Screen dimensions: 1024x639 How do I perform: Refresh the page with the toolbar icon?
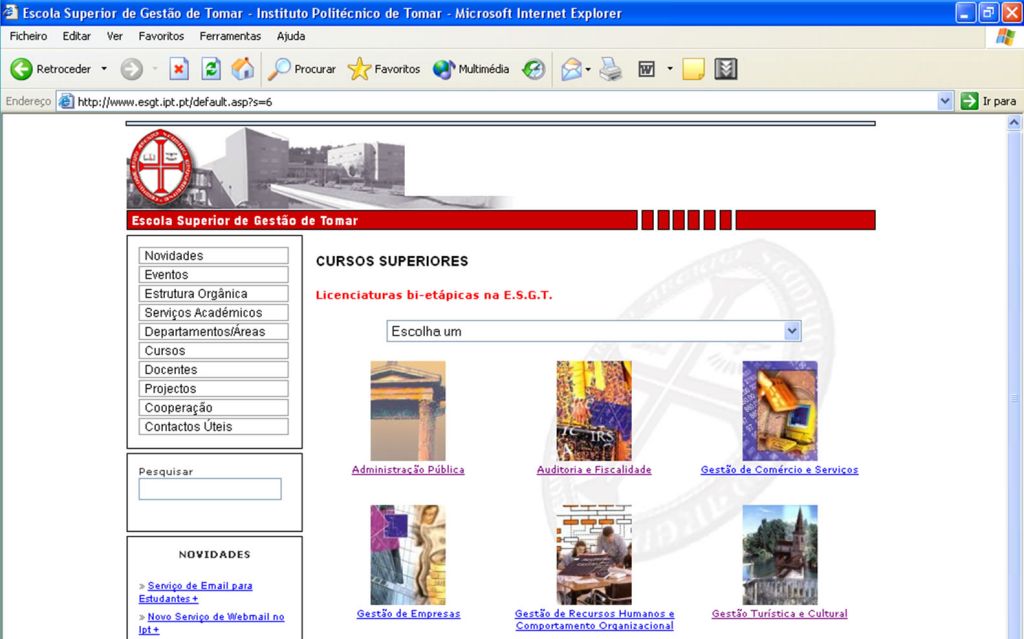tap(211, 69)
